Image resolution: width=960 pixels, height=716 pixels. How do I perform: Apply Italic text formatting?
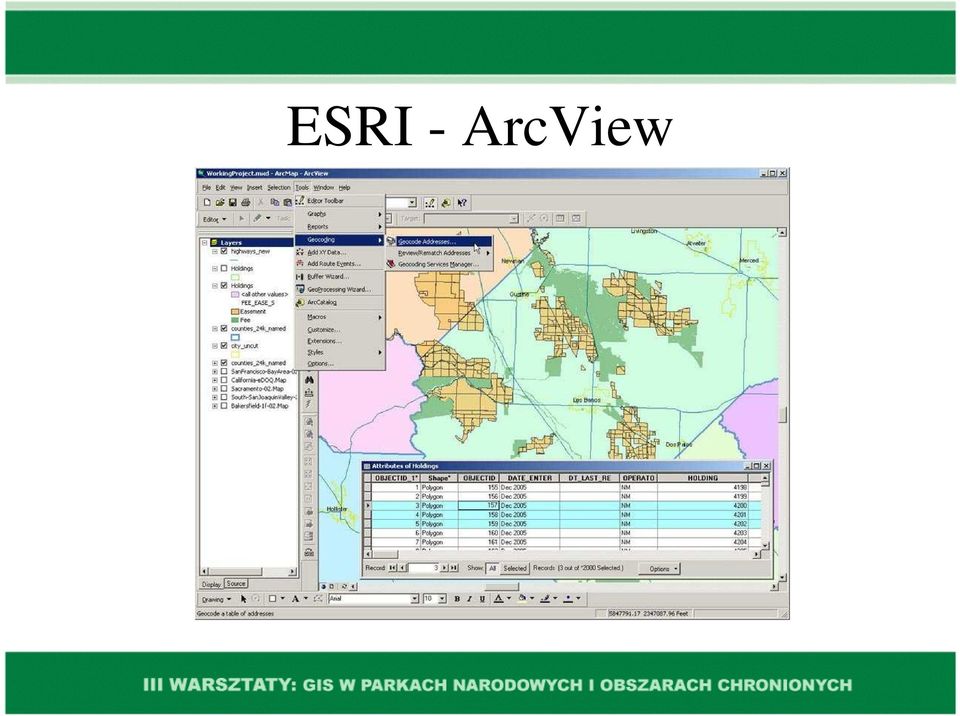tap(470, 599)
